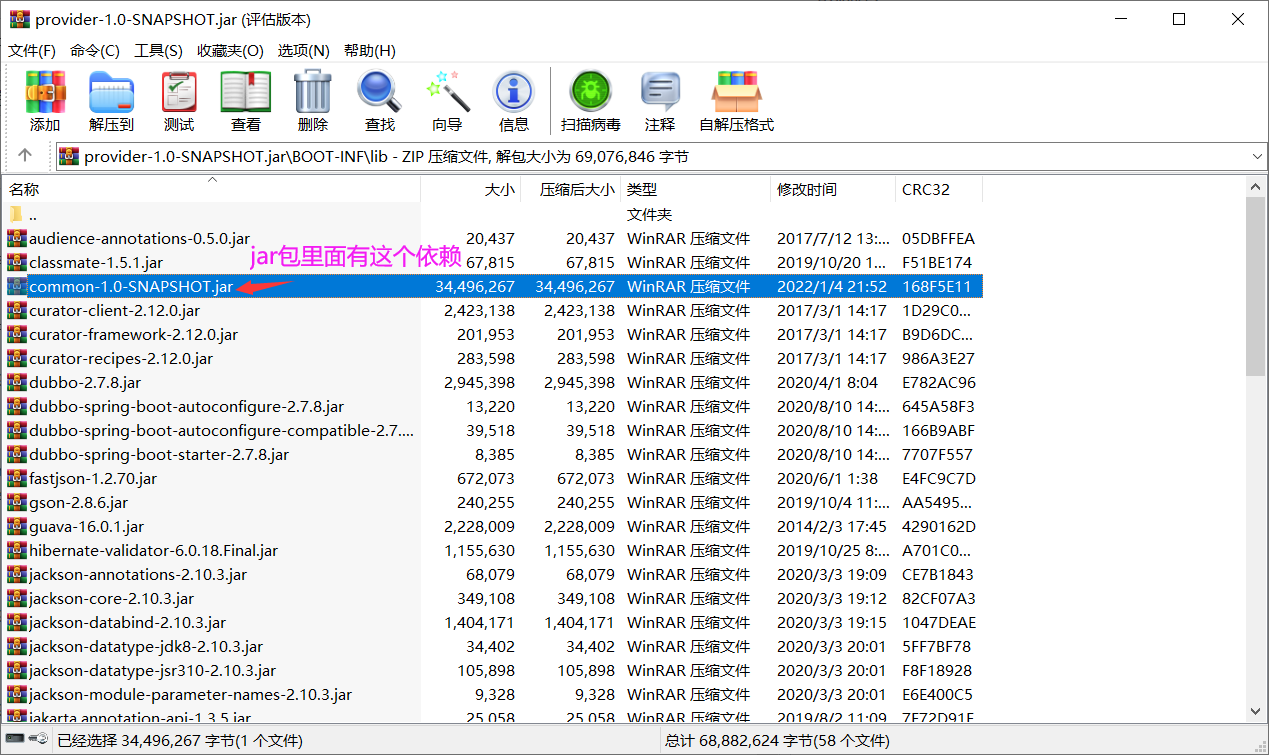Open the 解压到 (Extract to) tool

coord(111,102)
